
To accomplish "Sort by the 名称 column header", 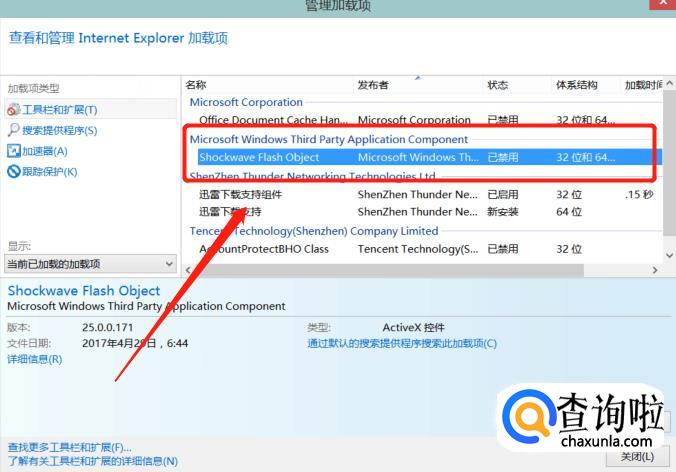I will (196, 85).
